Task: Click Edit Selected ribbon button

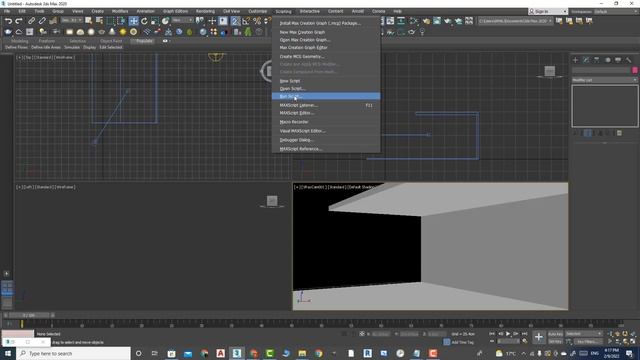Action: tap(111, 47)
